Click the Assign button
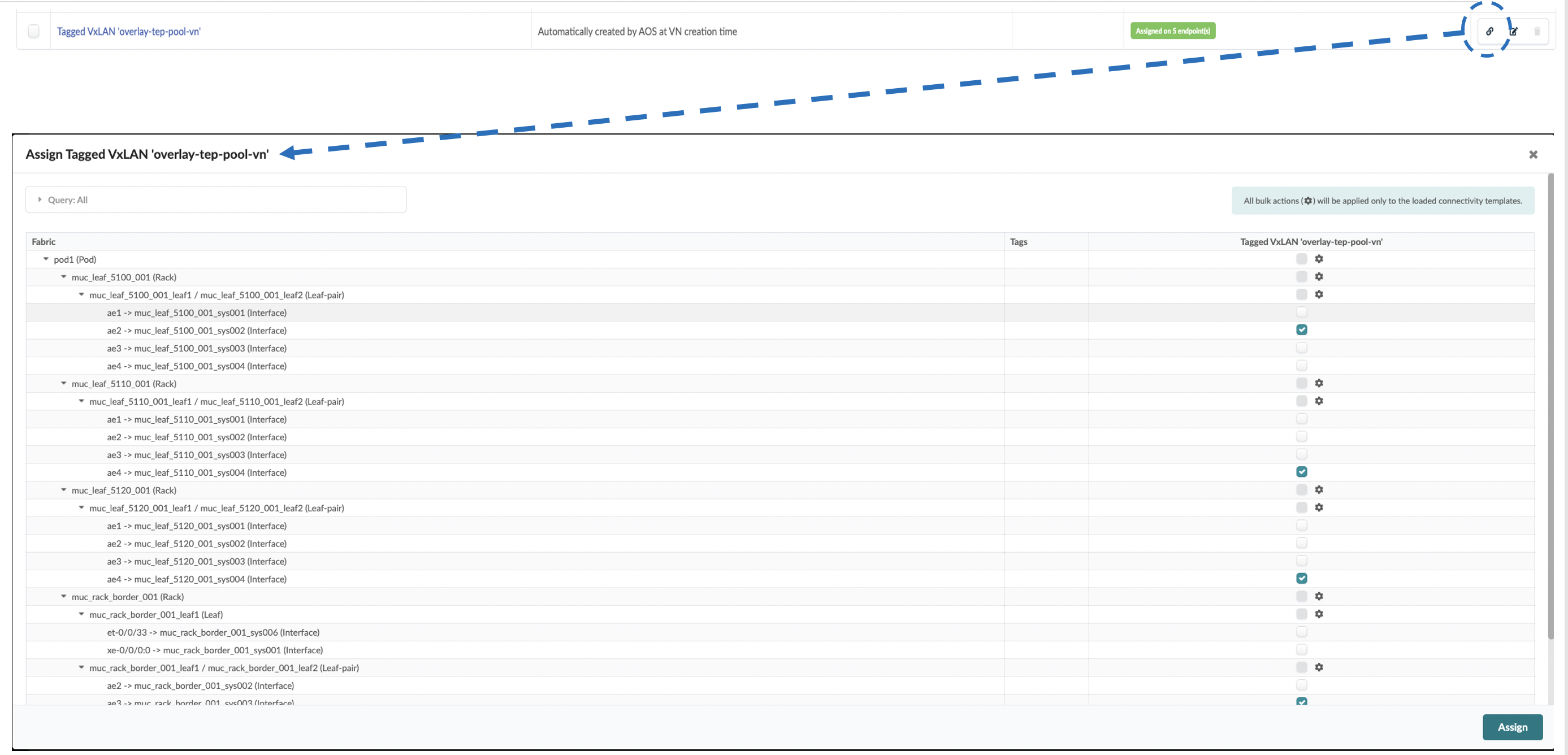This screenshot has height=755, width=1568. (x=1512, y=727)
